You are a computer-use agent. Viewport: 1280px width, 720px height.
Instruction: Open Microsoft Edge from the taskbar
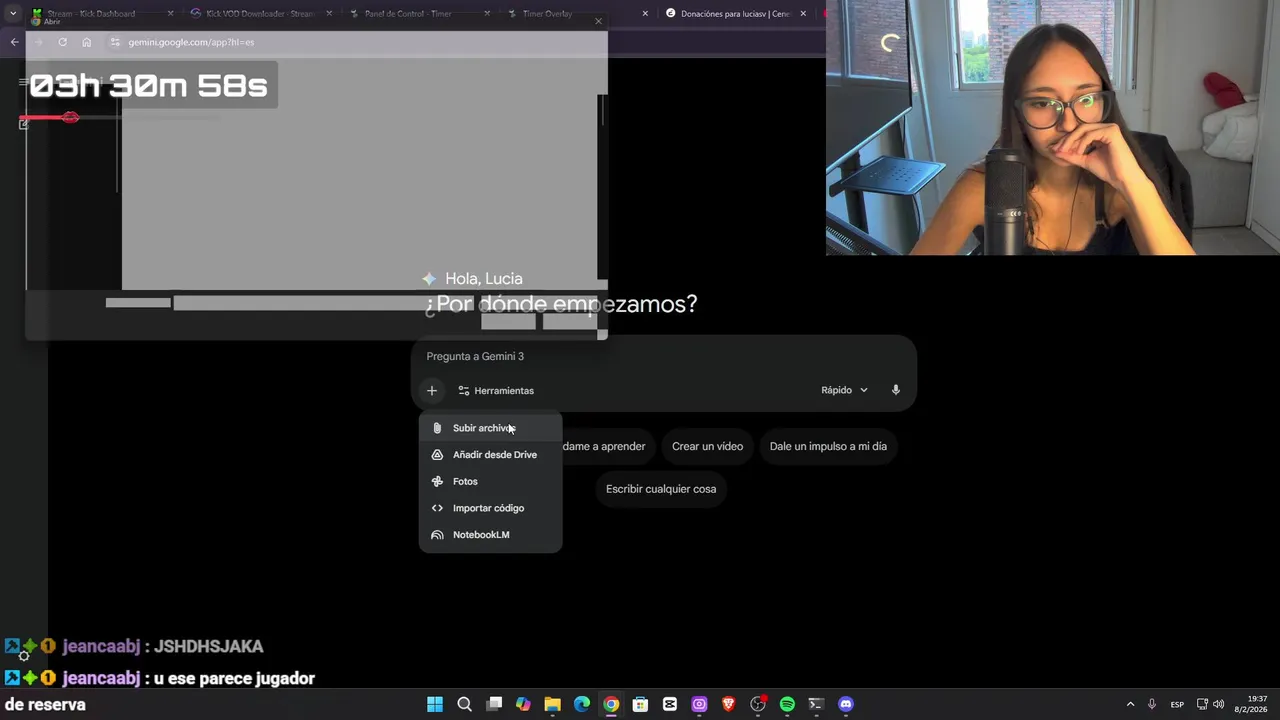point(582,704)
